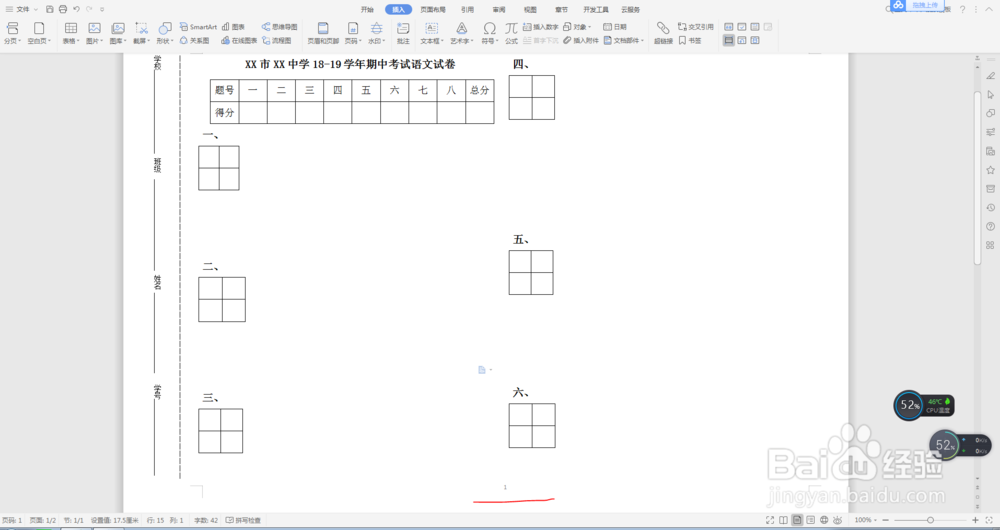The image size is (1000, 530).
Task: Insert a 思维导图 mind map
Action: click(x=279, y=27)
